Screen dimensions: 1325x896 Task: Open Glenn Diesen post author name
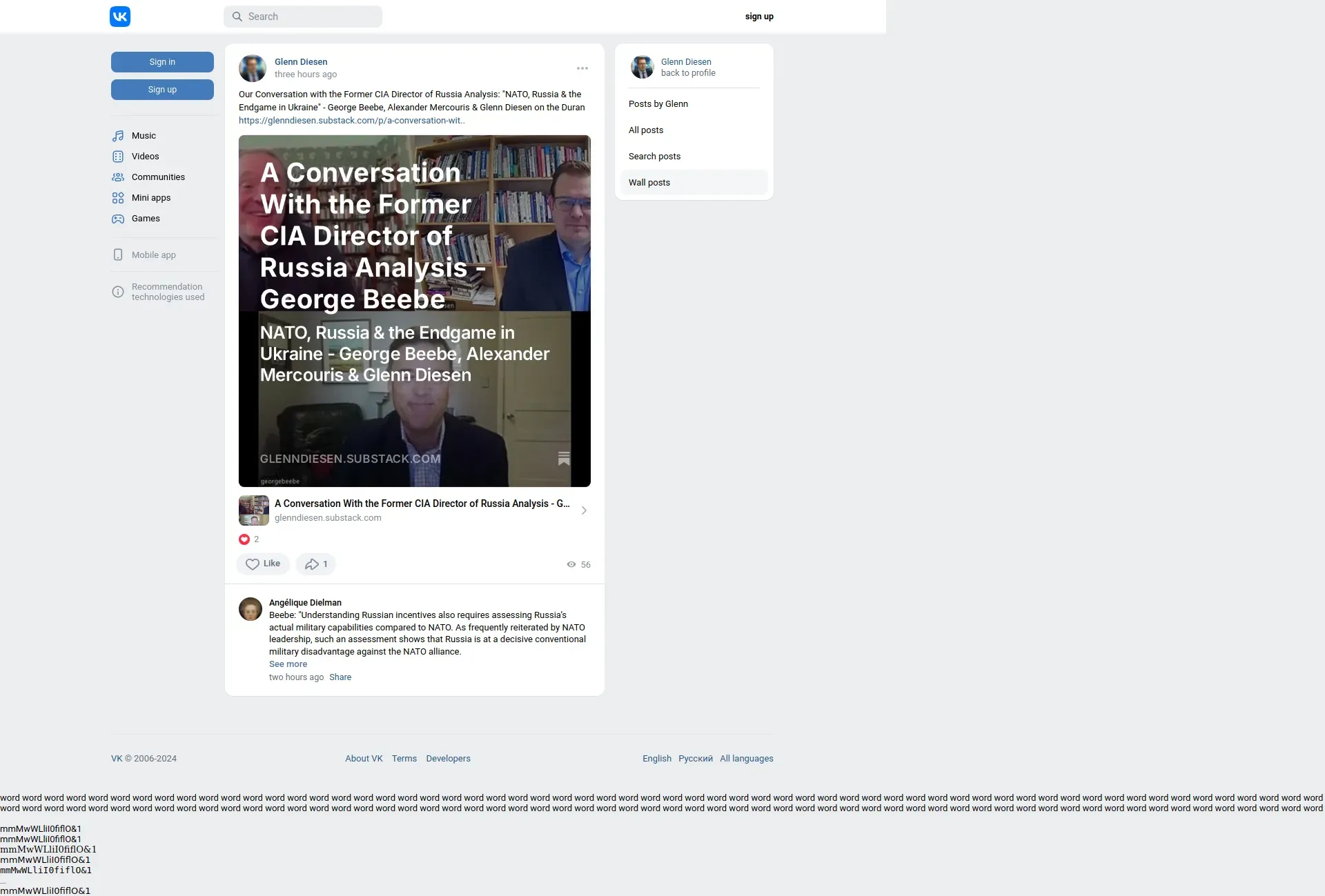pyautogui.click(x=301, y=62)
